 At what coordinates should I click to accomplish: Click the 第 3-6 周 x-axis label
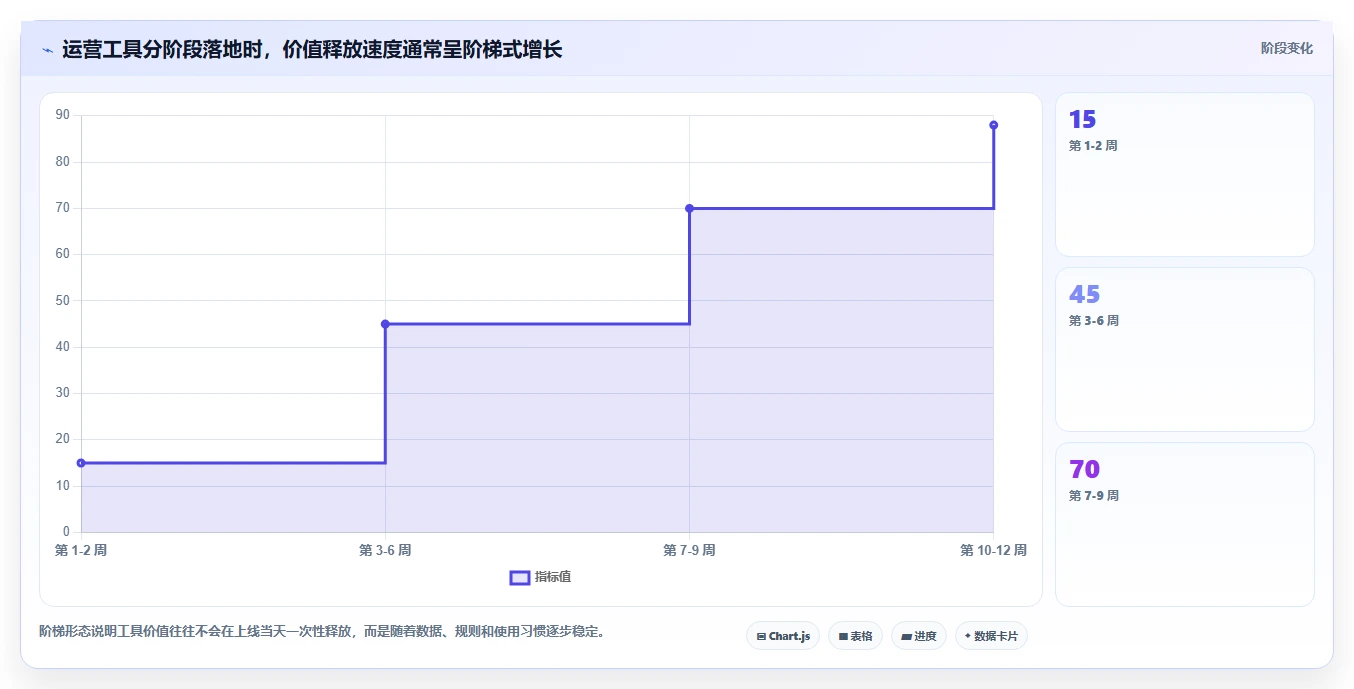pos(385,550)
